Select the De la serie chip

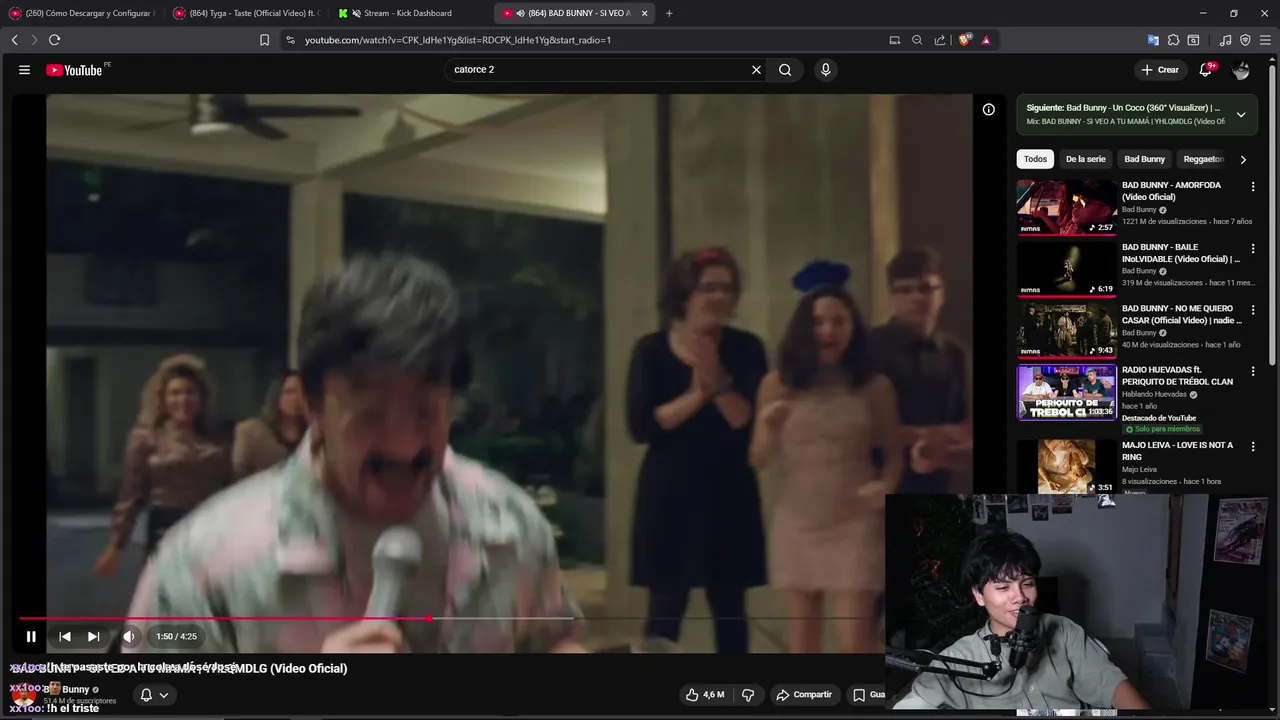click(1085, 159)
